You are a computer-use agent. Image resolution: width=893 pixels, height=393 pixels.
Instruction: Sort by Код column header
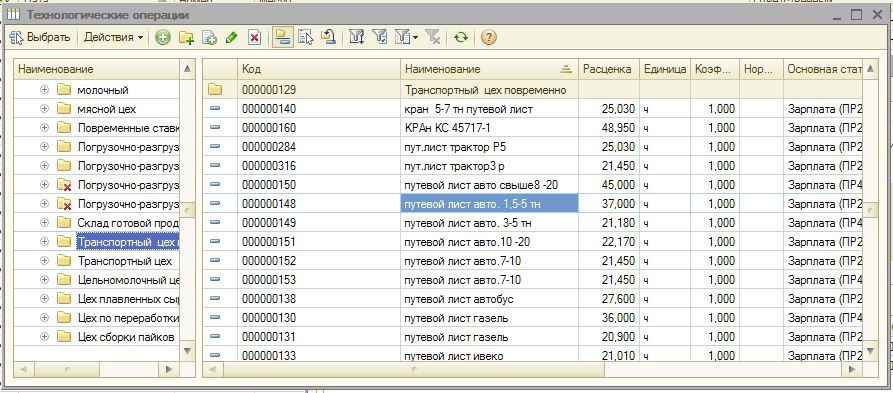[x=319, y=69]
